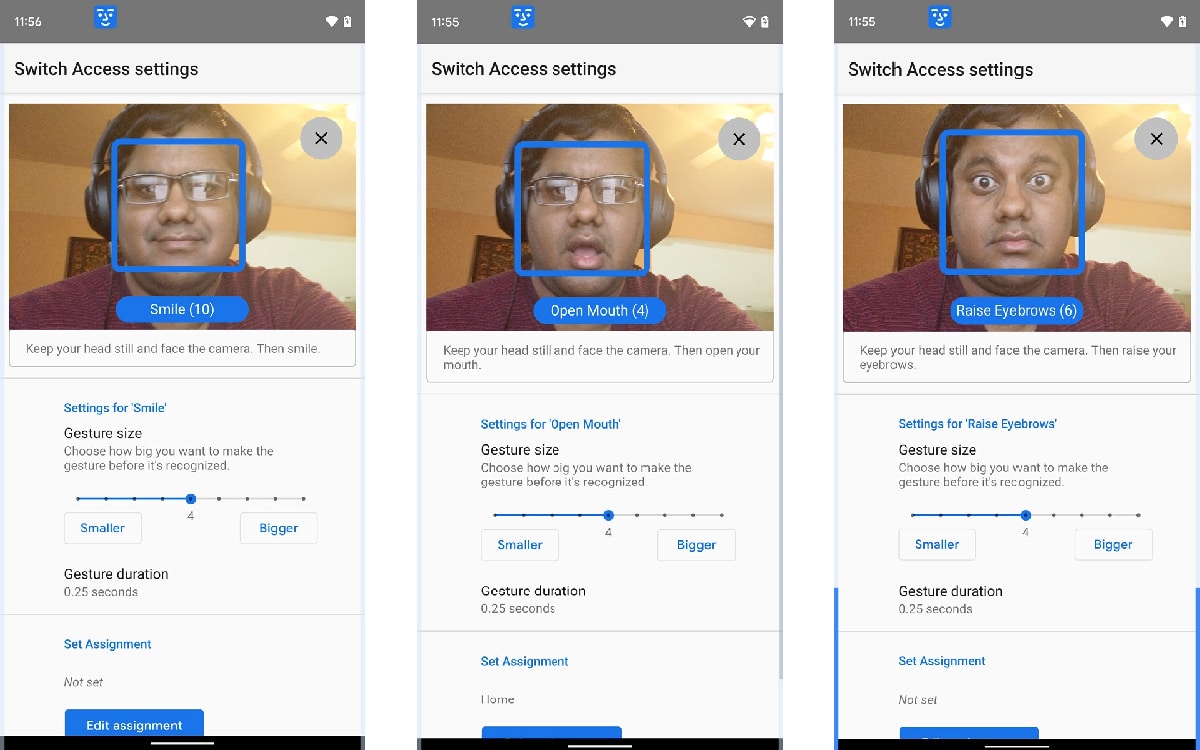Tap the battery icon on the Raise Eyebrows status bar
Screen dimensions: 1200x750
(x=1182, y=21)
